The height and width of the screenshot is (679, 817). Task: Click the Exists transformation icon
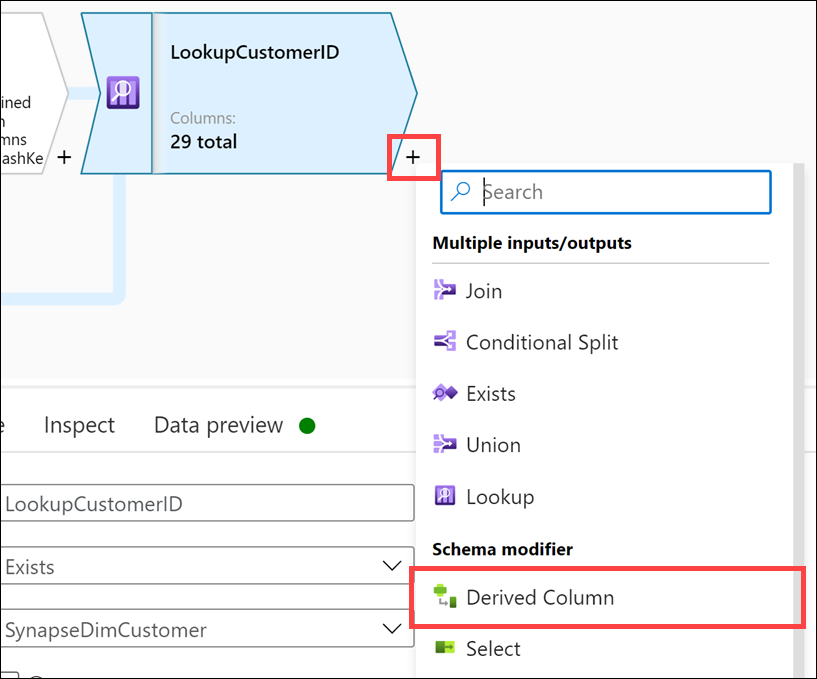[x=444, y=392]
